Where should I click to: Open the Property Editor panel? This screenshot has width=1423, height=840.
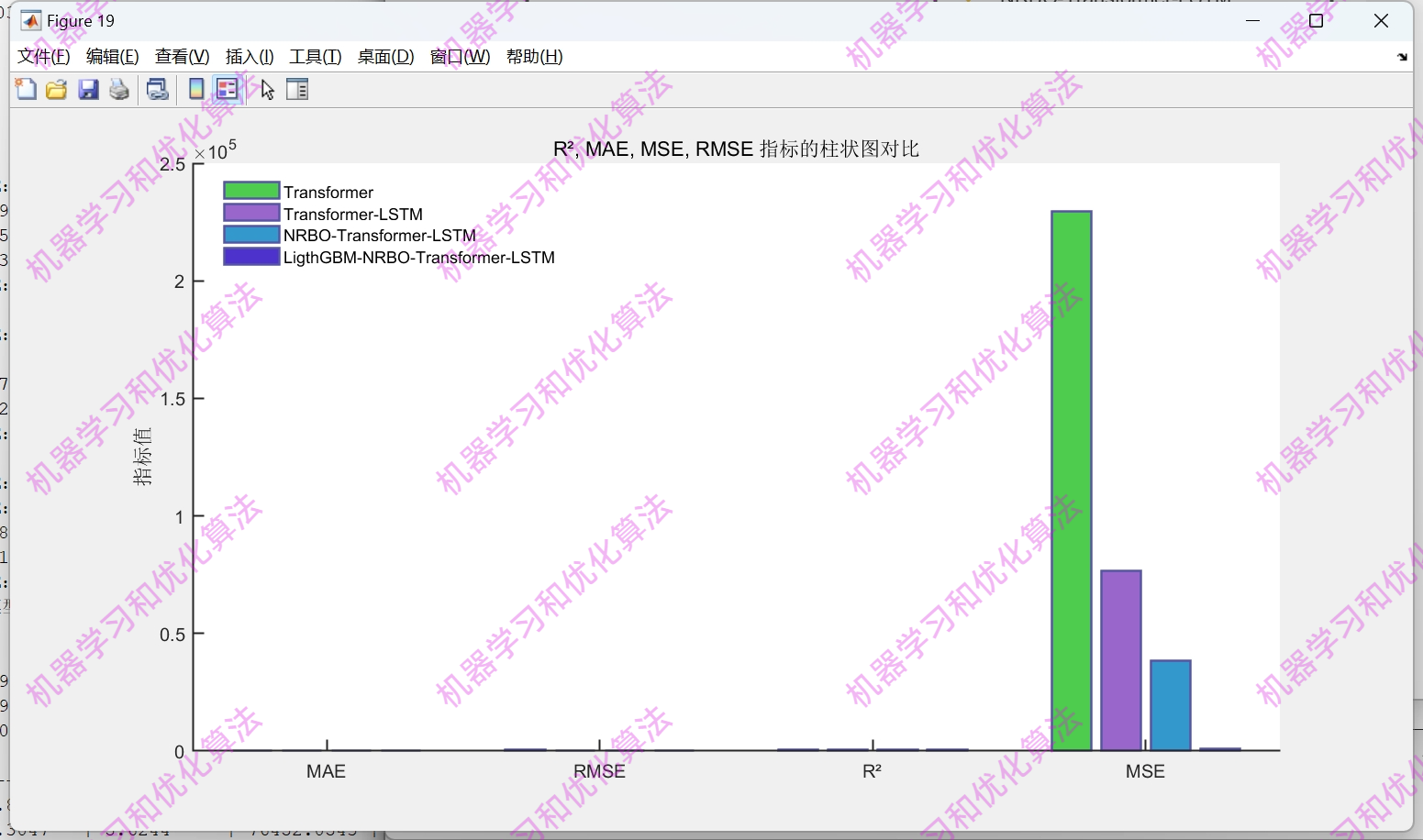point(297,89)
